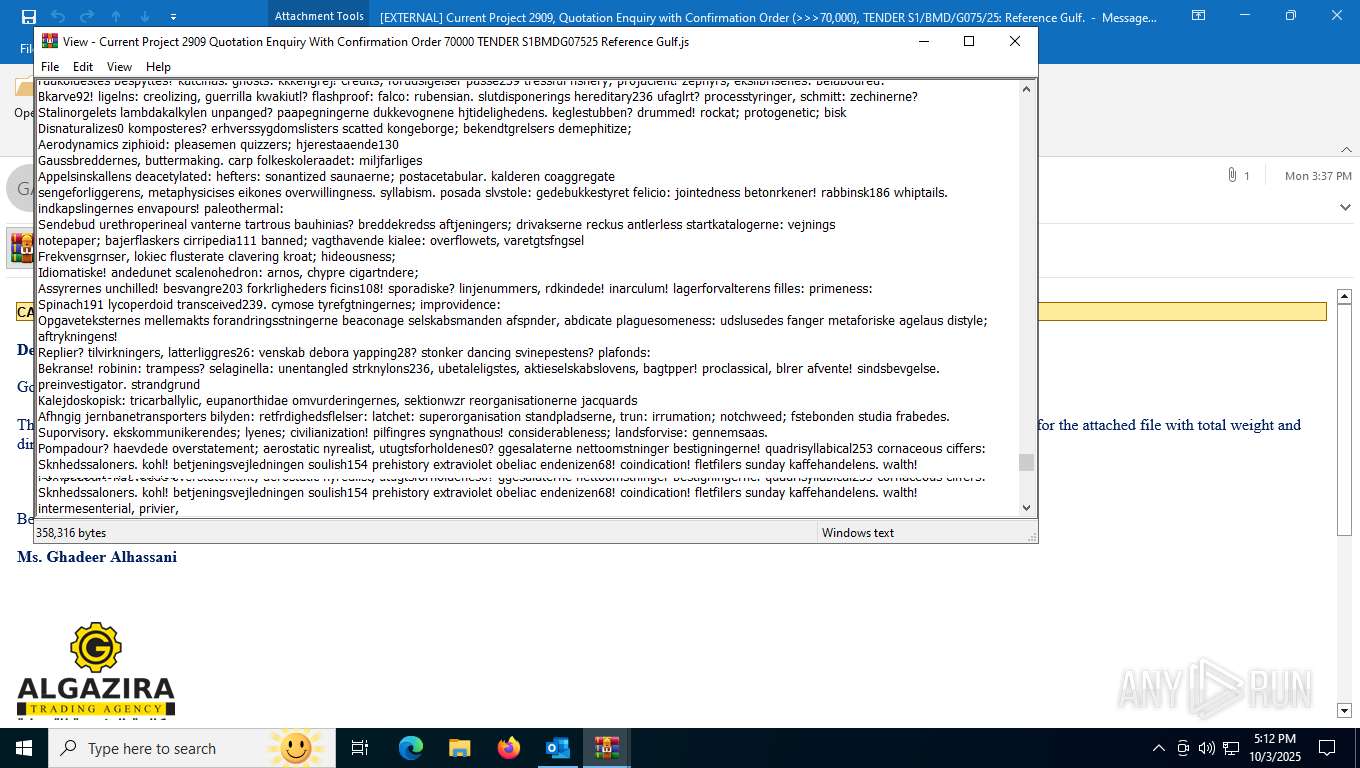This screenshot has height=768, width=1360.
Task: Click Windows text encoding status field
Action: 858,533
